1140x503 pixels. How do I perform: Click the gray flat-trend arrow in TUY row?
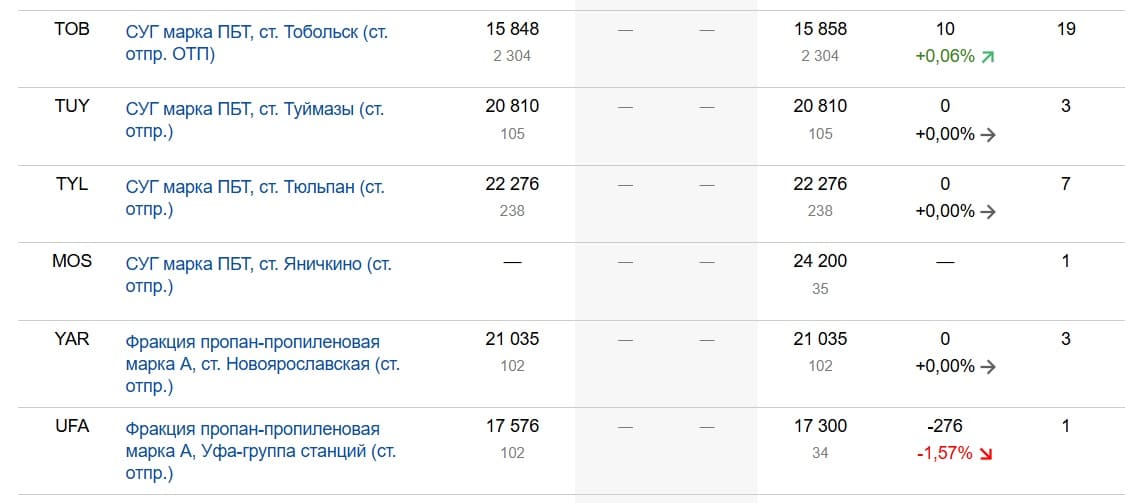(988, 134)
